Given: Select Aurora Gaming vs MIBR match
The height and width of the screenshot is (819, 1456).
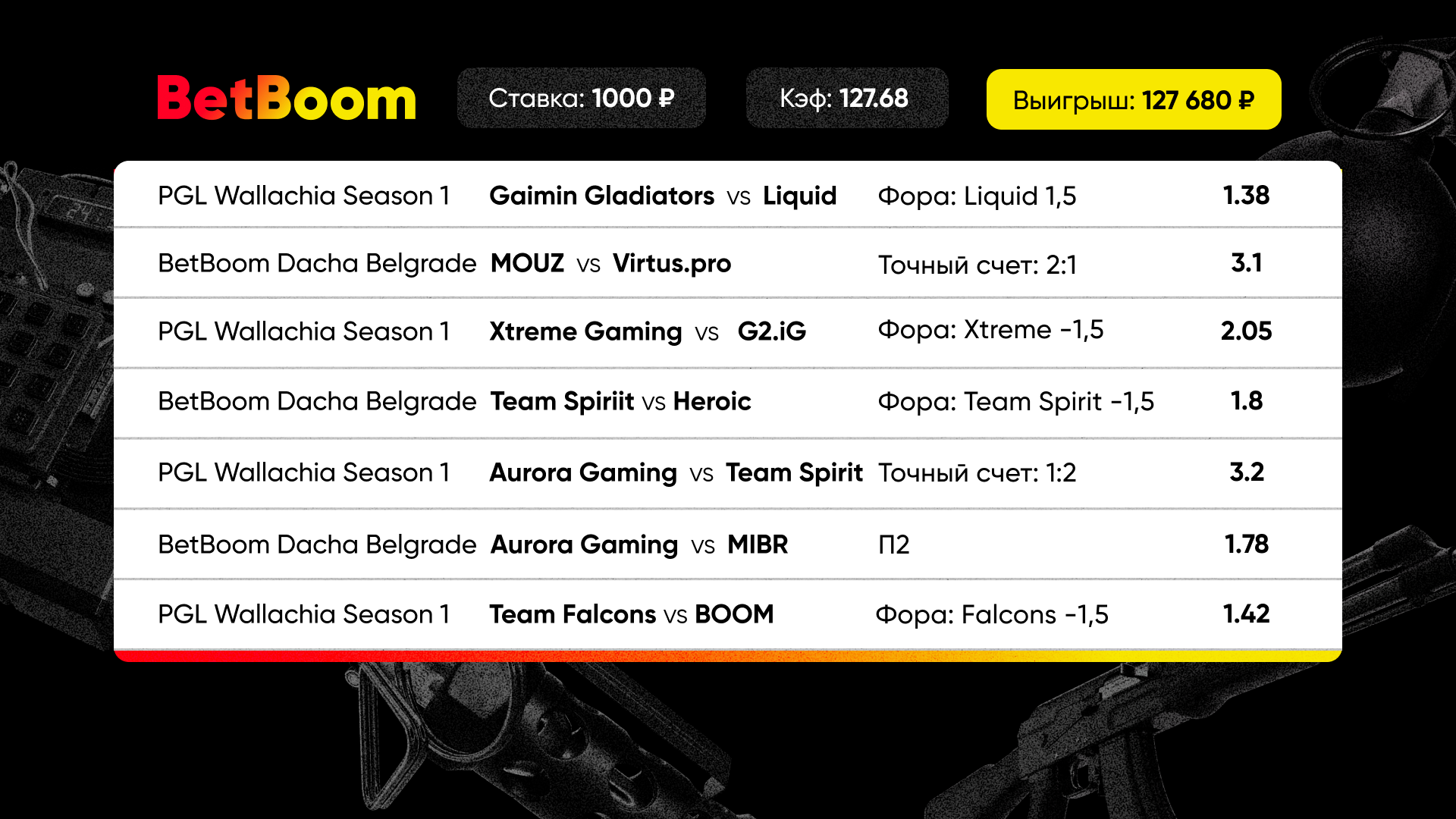Looking at the screenshot, I should [x=639, y=544].
